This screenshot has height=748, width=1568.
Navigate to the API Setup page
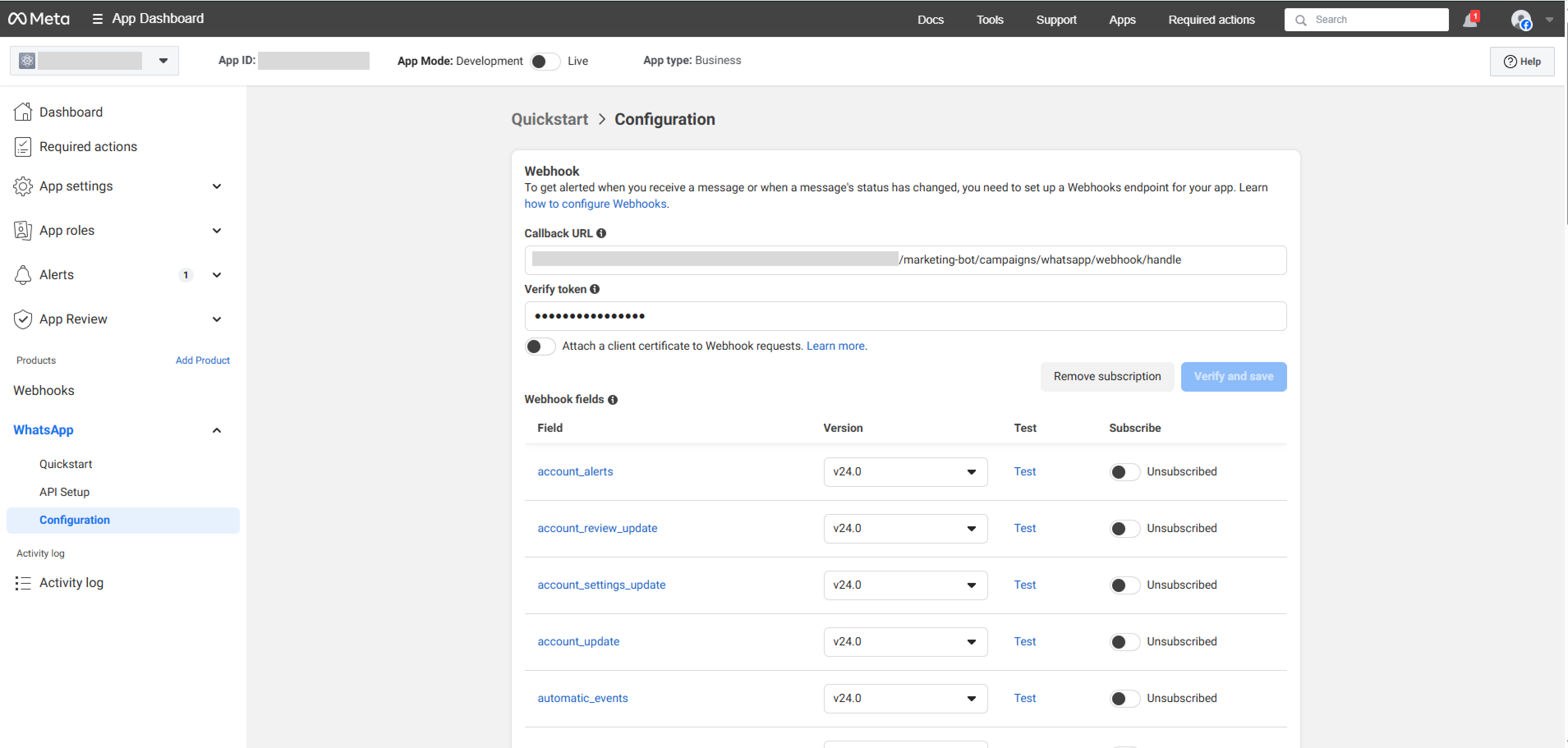pos(64,492)
